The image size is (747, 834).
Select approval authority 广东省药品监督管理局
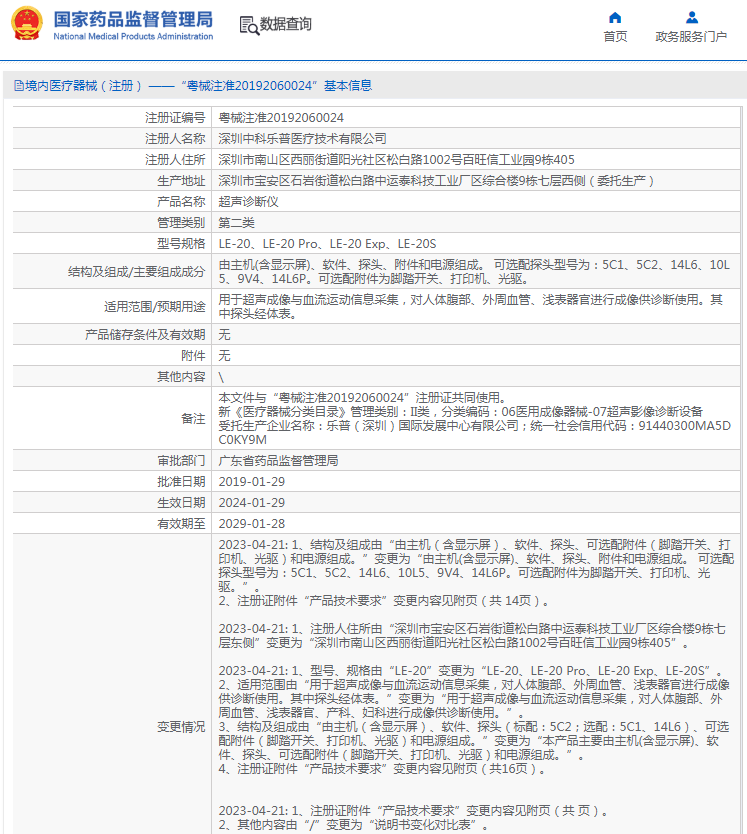[278, 461]
